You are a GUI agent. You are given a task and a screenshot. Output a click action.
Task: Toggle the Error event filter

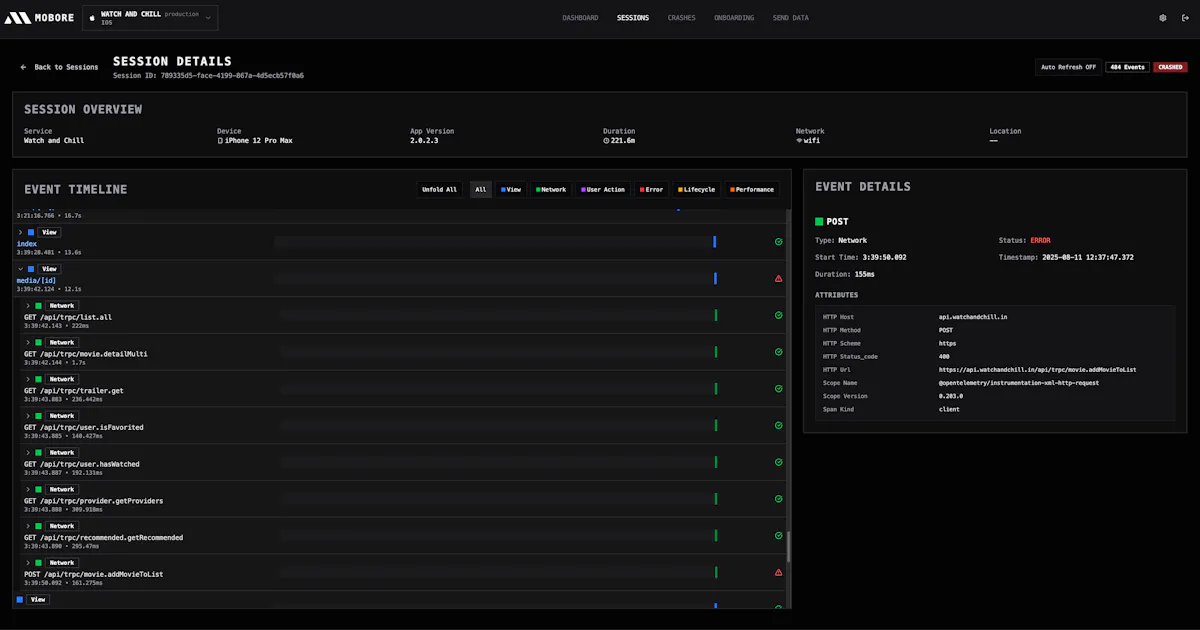pyautogui.click(x=651, y=189)
